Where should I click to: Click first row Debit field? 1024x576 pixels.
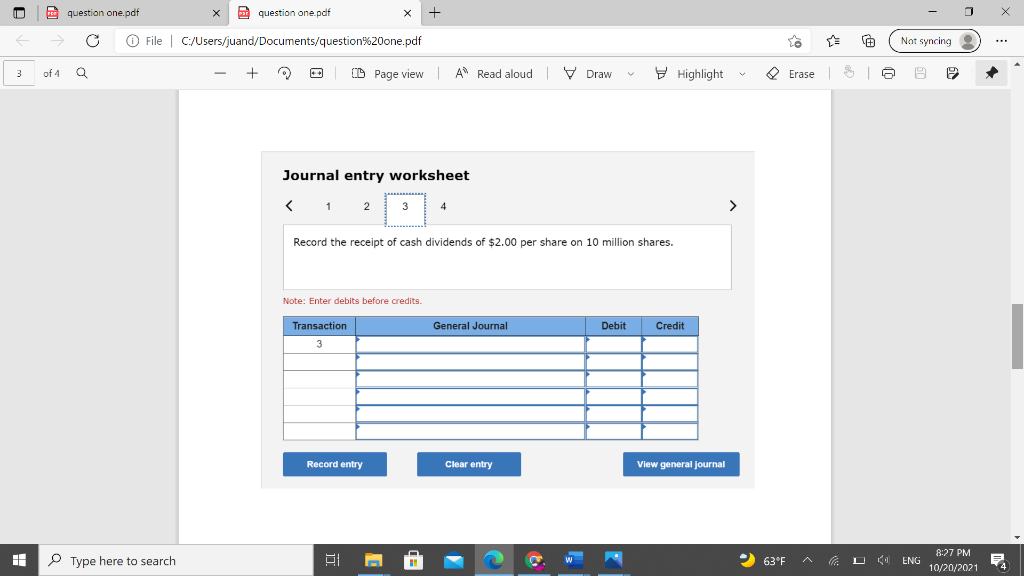[x=613, y=344]
